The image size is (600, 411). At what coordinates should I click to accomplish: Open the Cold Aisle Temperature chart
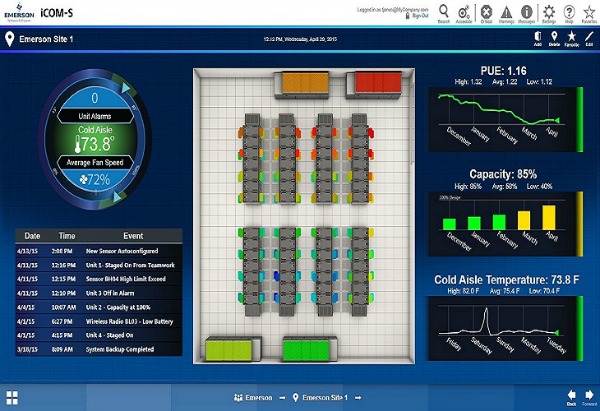click(501, 328)
